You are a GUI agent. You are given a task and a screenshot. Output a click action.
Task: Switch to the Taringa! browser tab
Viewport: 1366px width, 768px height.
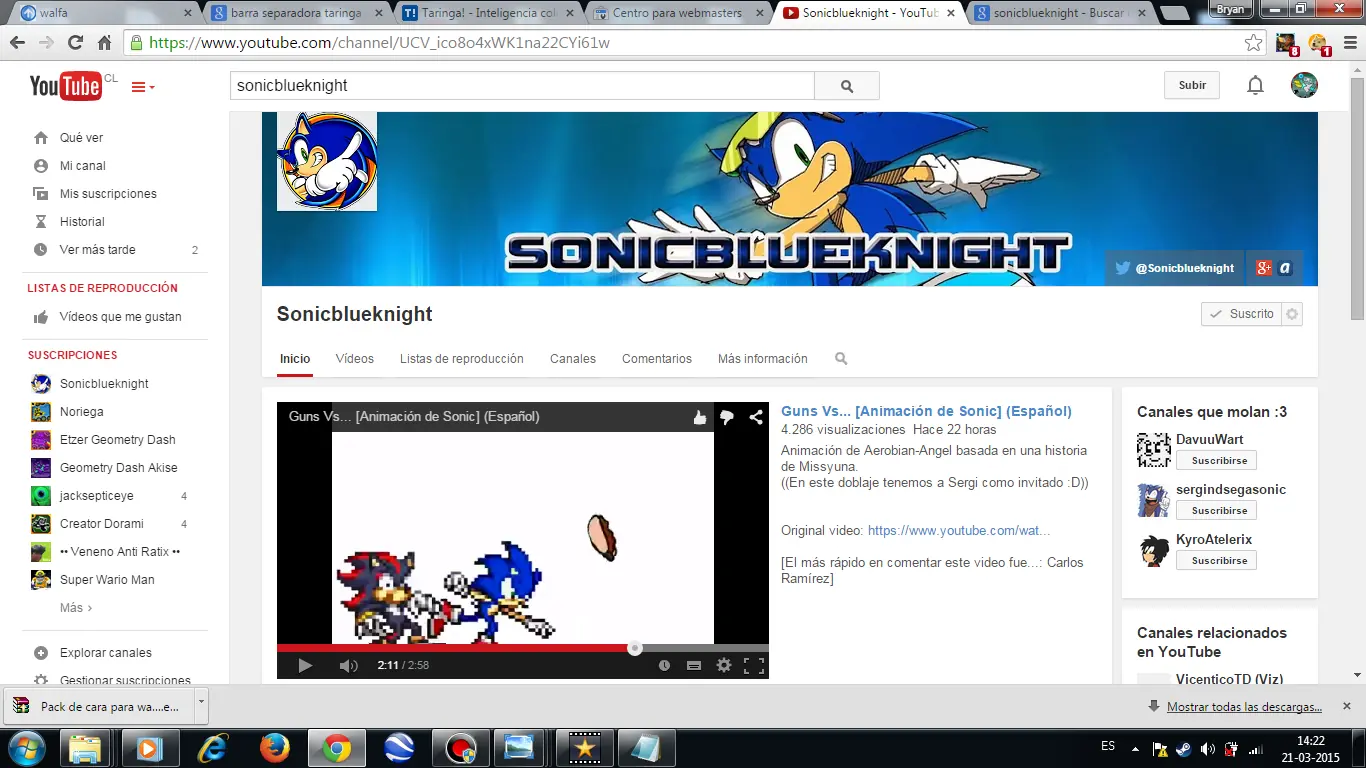tap(487, 13)
